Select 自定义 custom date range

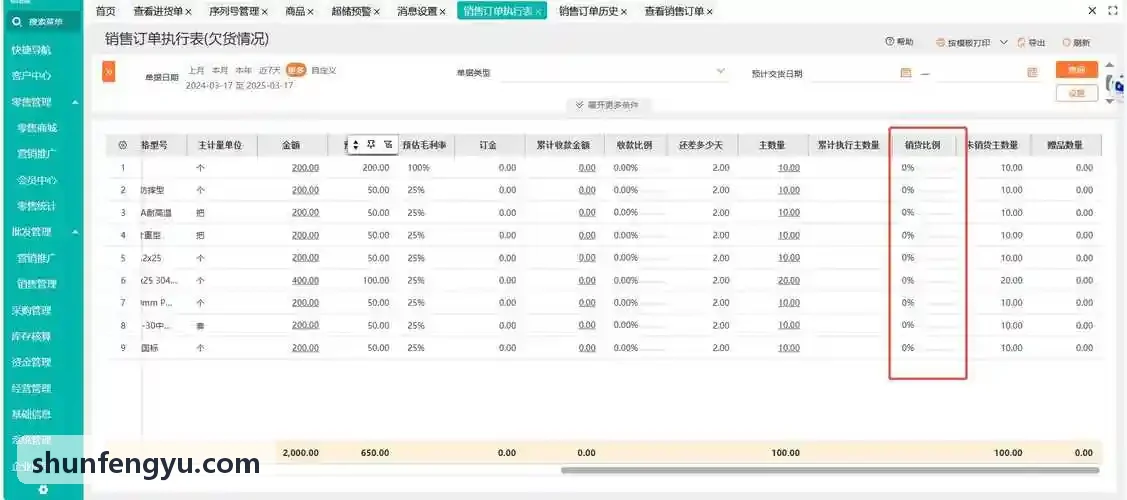pyautogui.click(x=324, y=70)
